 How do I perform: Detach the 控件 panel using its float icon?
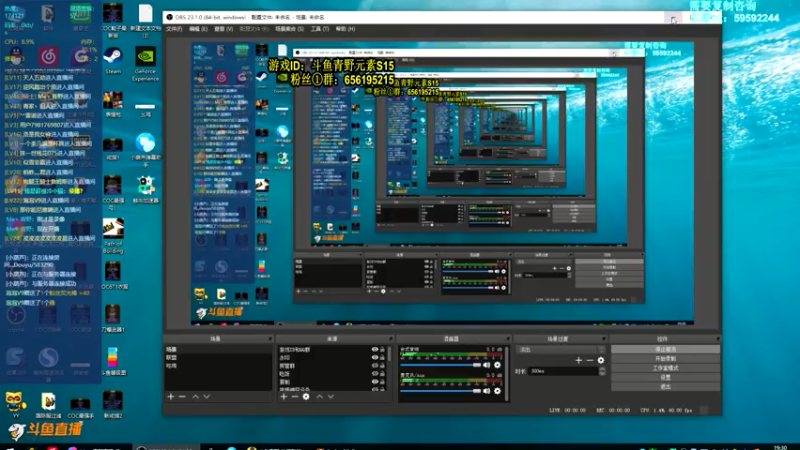(x=718, y=339)
